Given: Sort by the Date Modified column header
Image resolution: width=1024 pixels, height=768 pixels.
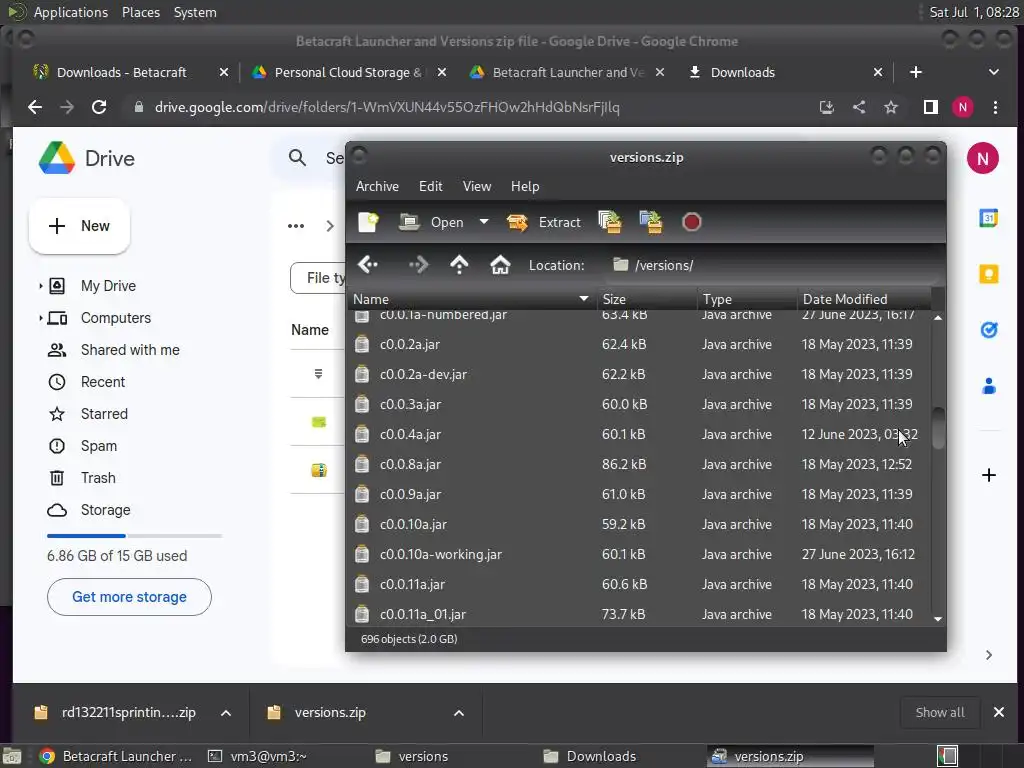Looking at the screenshot, I should [863, 299].
